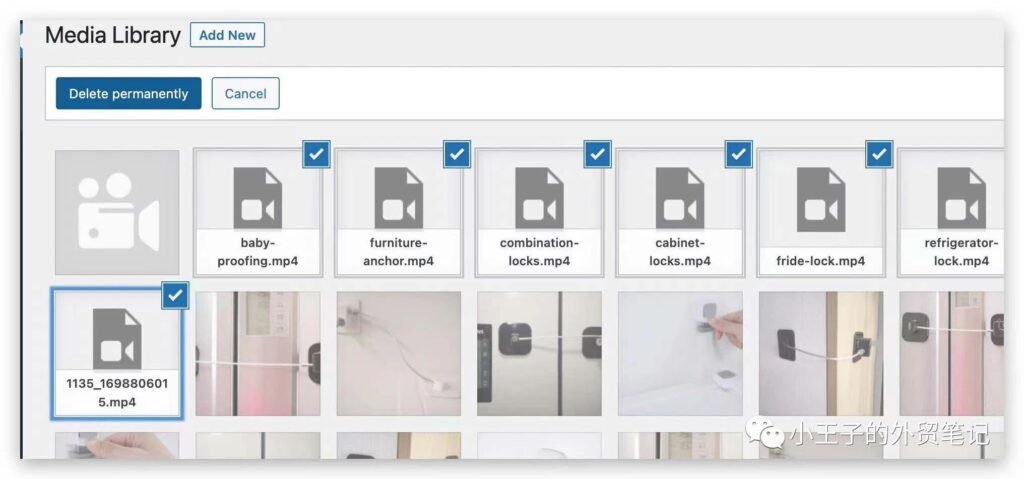Cancel the bulk selection
The height and width of the screenshot is (479, 1024).
tap(246, 93)
